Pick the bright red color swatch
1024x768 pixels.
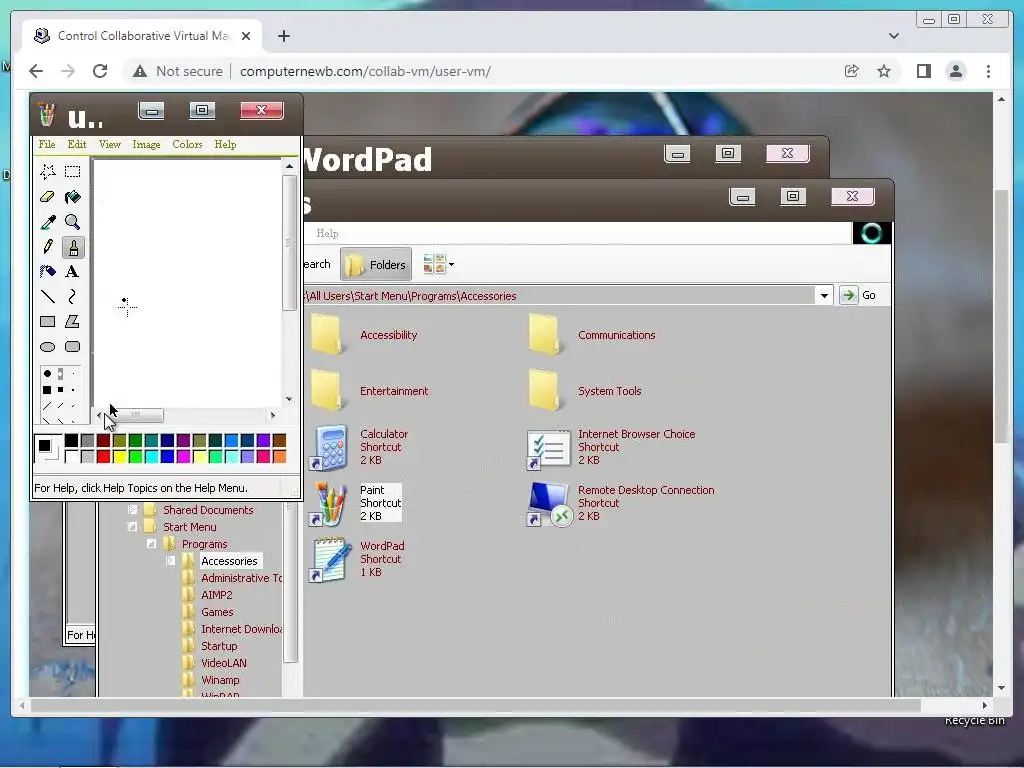point(103,456)
